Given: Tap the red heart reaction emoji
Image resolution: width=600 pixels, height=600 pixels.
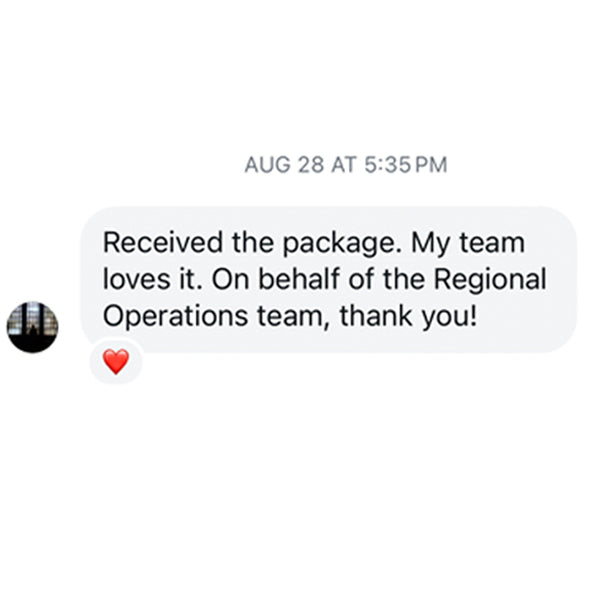Looking at the screenshot, I should (x=116, y=362).
